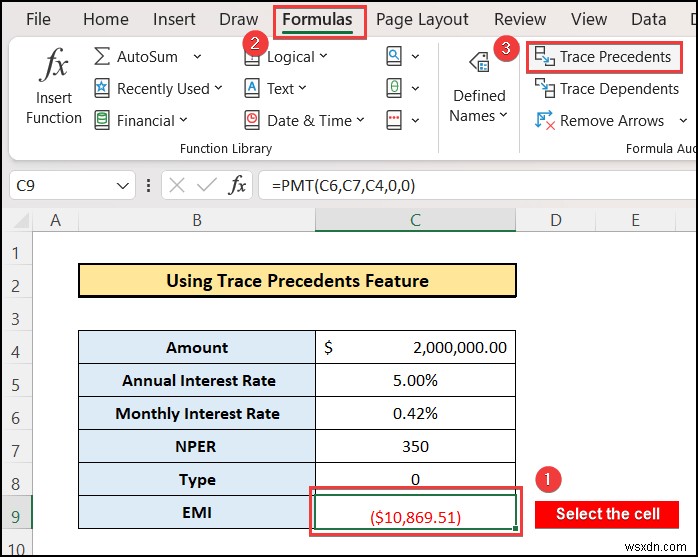This screenshot has width=698, height=557.
Task: Click the Select All corner triangle
Action: [x=20, y=221]
